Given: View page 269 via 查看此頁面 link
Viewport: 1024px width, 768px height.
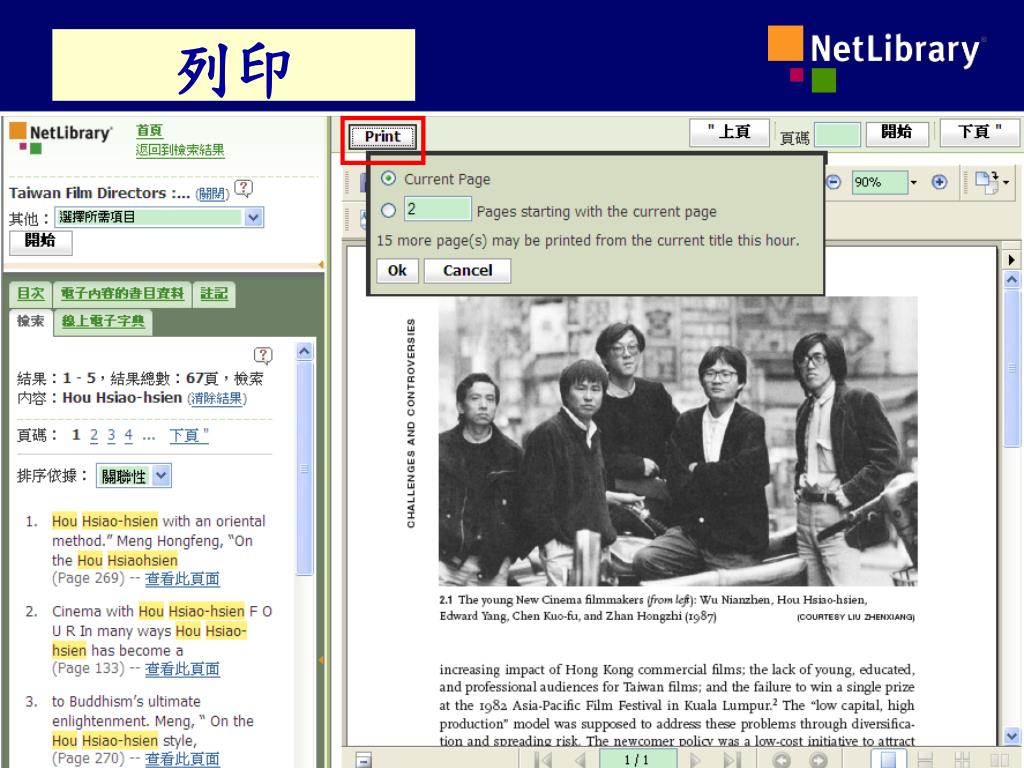Looking at the screenshot, I should pyautogui.click(x=182, y=579).
